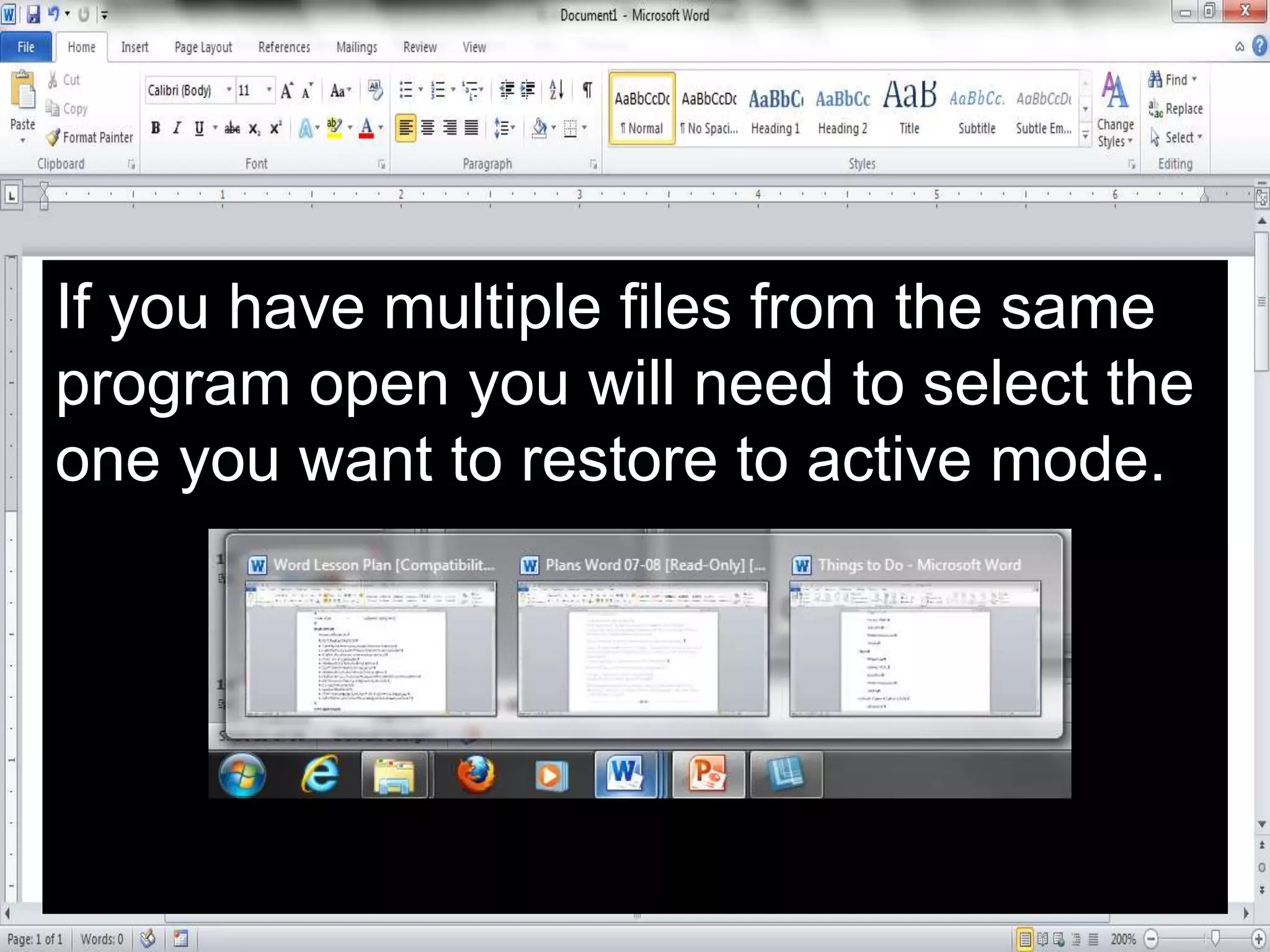Increase paragraph indent
The width and height of the screenshot is (1270, 952).
[528, 90]
